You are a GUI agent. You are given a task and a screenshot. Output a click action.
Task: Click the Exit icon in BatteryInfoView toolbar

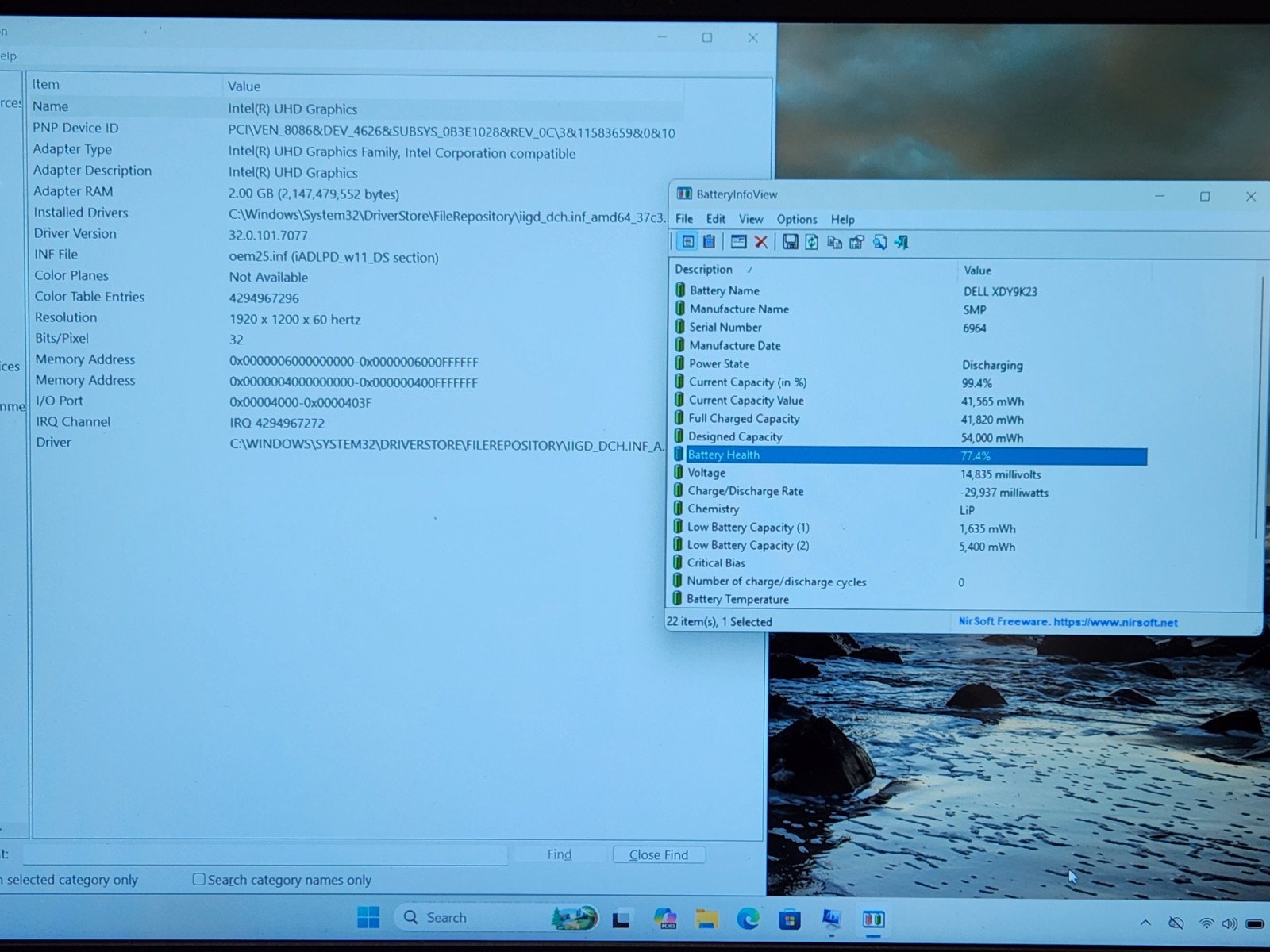[902, 242]
